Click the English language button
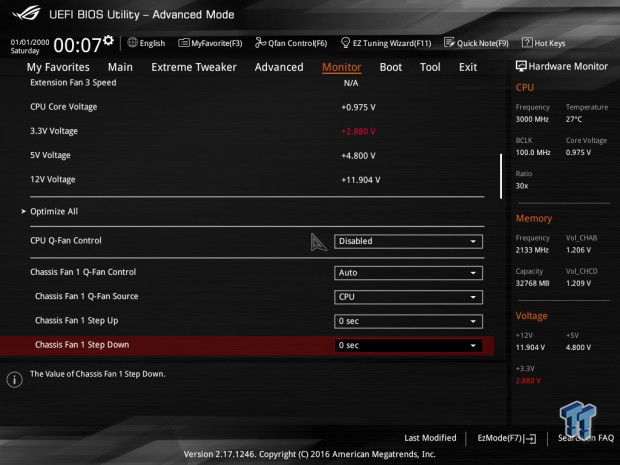 152,43
